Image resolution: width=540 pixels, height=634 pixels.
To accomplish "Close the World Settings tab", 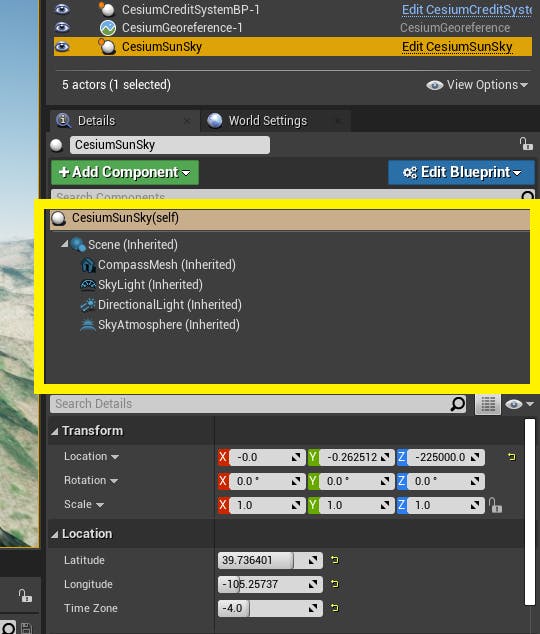I will (339, 120).
